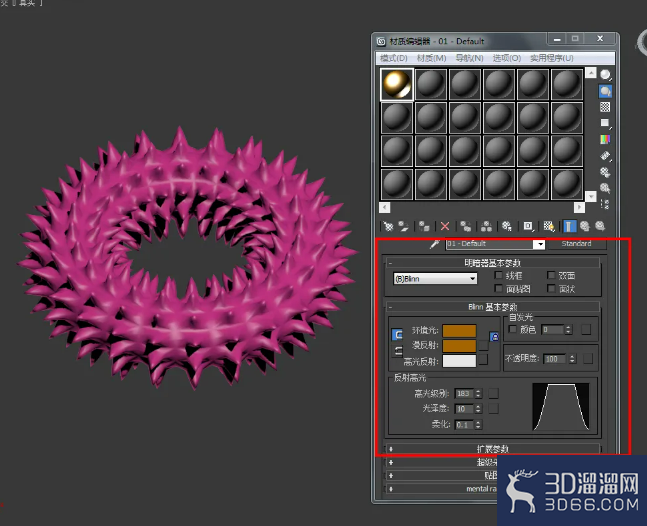The width and height of the screenshot is (647, 526).
Task: Click the Make Preview film-strip icon
Action: tap(605, 156)
